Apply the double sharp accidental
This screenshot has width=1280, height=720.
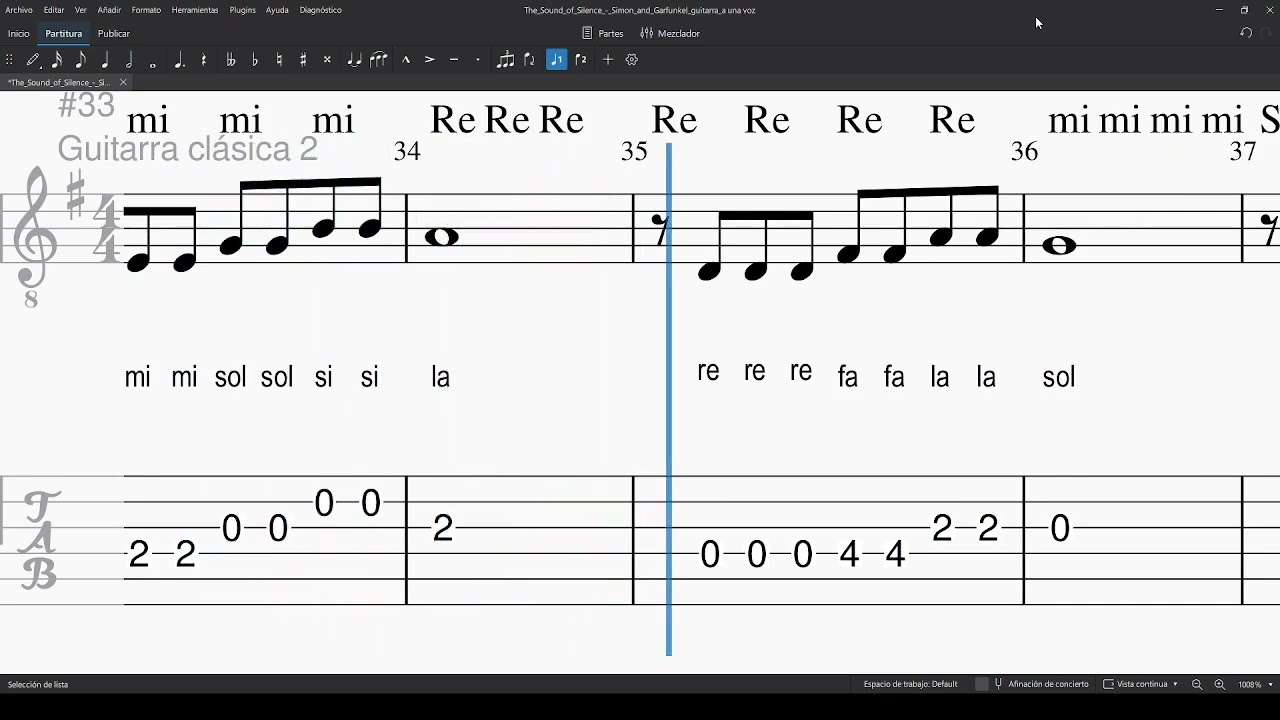pyautogui.click(x=327, y=60)
